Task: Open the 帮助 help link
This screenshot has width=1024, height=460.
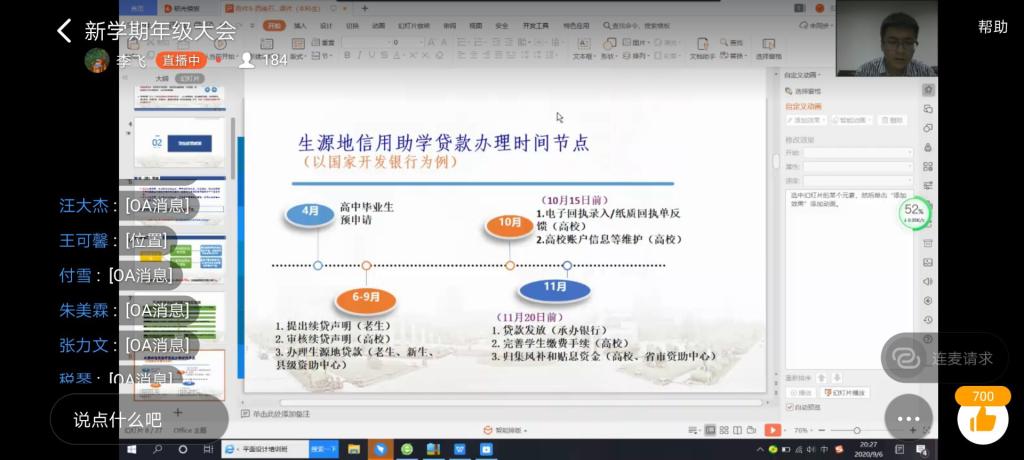Action: point(992,27)
